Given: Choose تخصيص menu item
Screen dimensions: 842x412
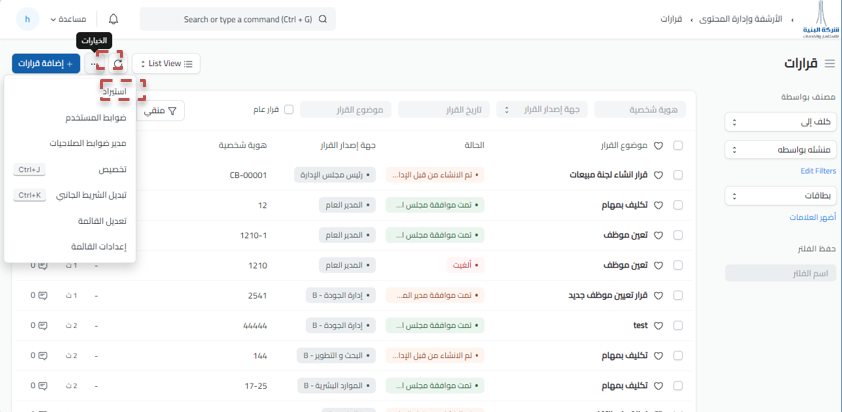Looking at the screenshot, I should coord(70,169).
